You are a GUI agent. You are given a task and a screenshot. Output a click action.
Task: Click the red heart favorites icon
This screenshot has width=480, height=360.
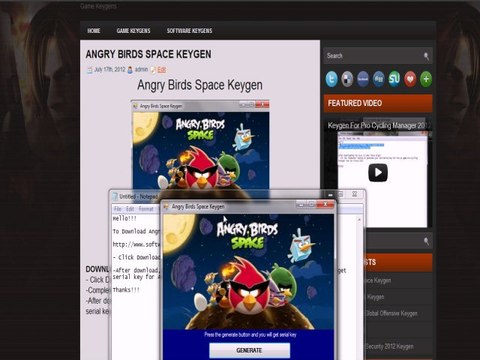[x=410, y=79]
